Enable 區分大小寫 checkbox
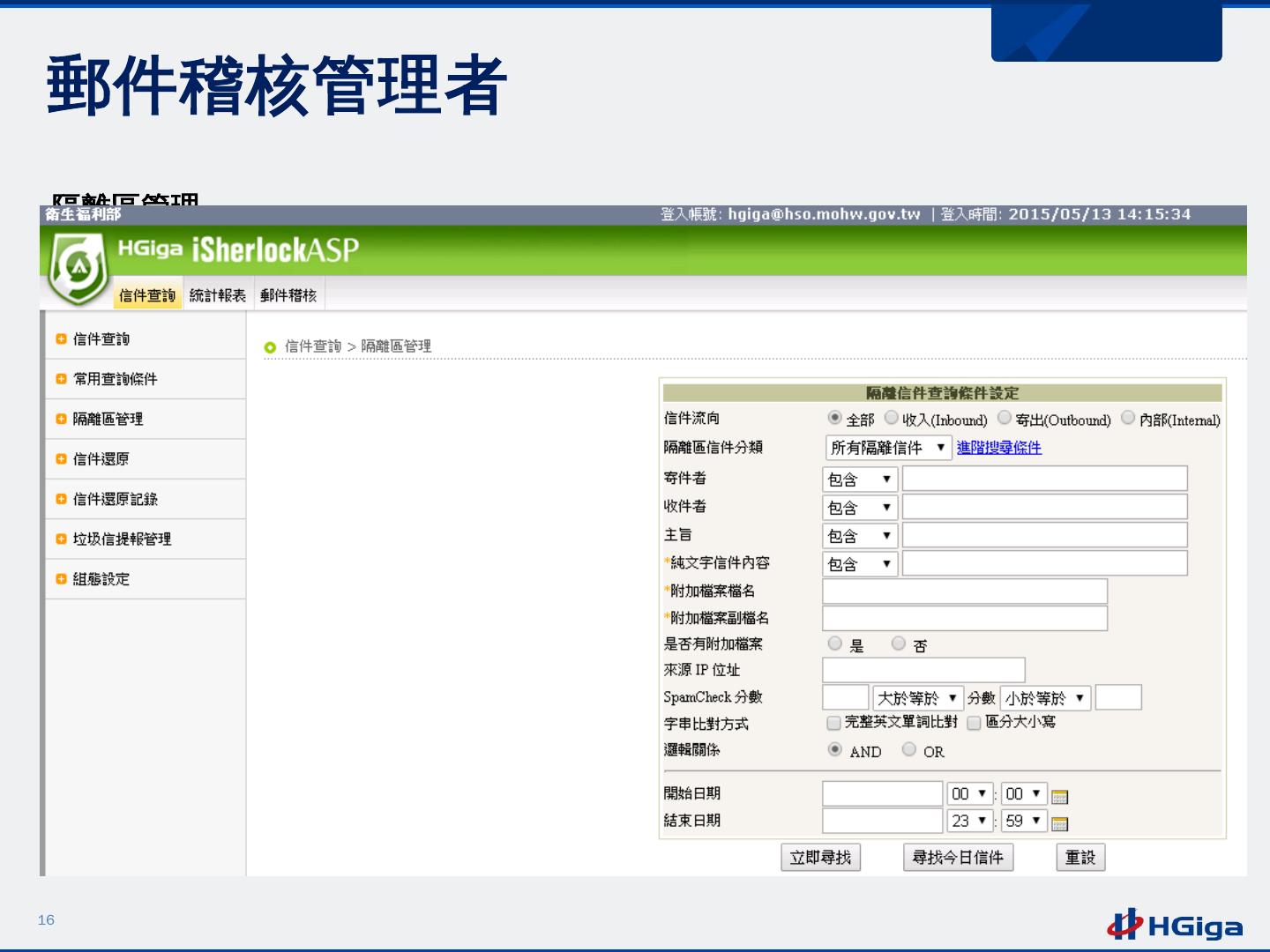The height and width of the screenshot is (952, 1270). [x=974, y=723]
